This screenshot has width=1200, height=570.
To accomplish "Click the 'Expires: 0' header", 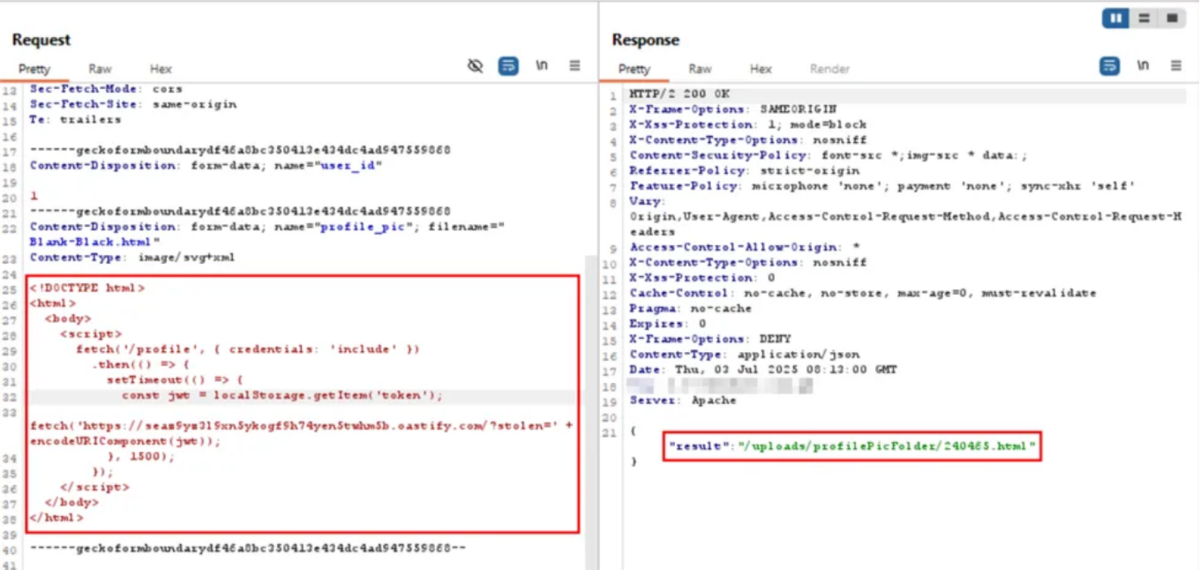I will click(x=668, y=323).
